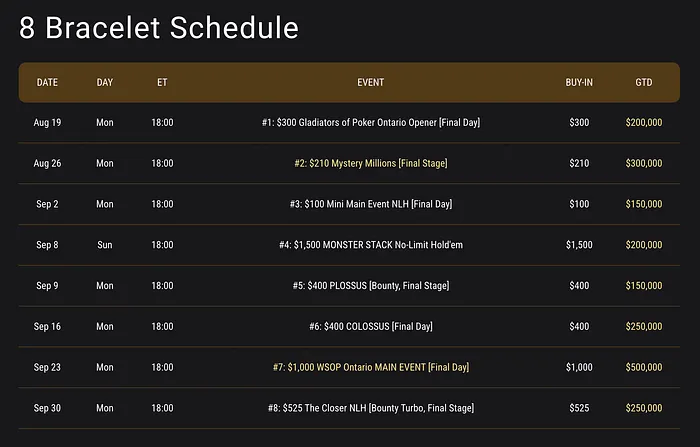Open the #2 Mystery Millions event link
700x447 pixels.
point(370,163)
